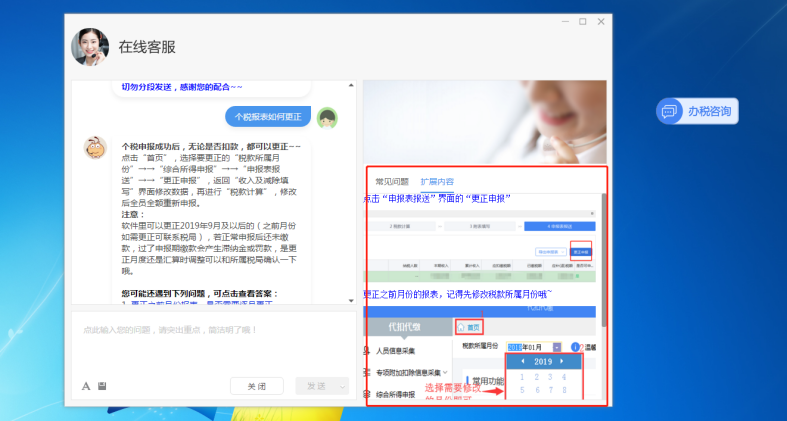Screen dimensions: 787x421
Task: Click the 综合所得申报 sidebar entry
Action: point(396,395)
